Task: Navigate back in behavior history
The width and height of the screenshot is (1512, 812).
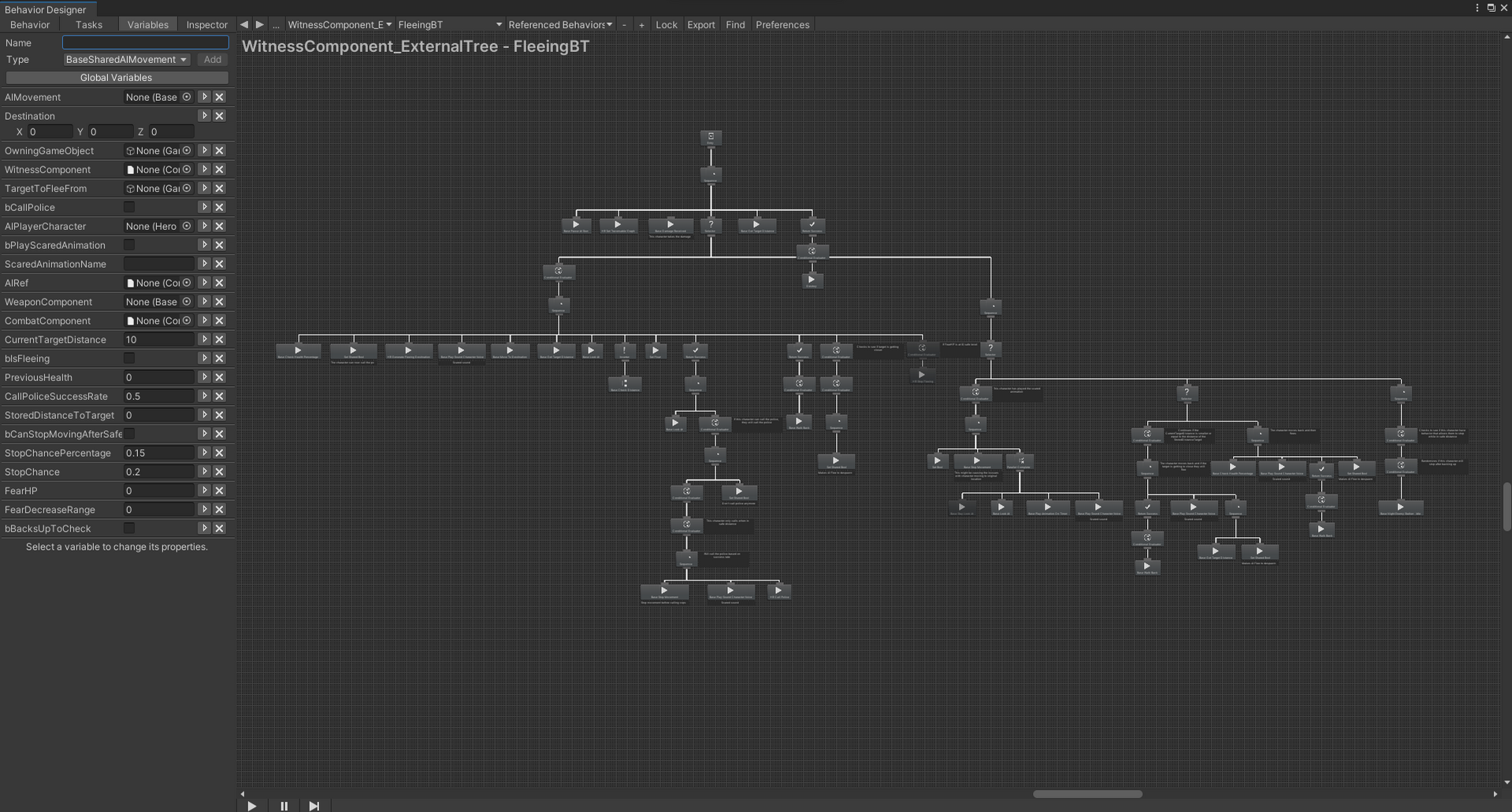Action: pyautogui.click(x=244, y=24)
